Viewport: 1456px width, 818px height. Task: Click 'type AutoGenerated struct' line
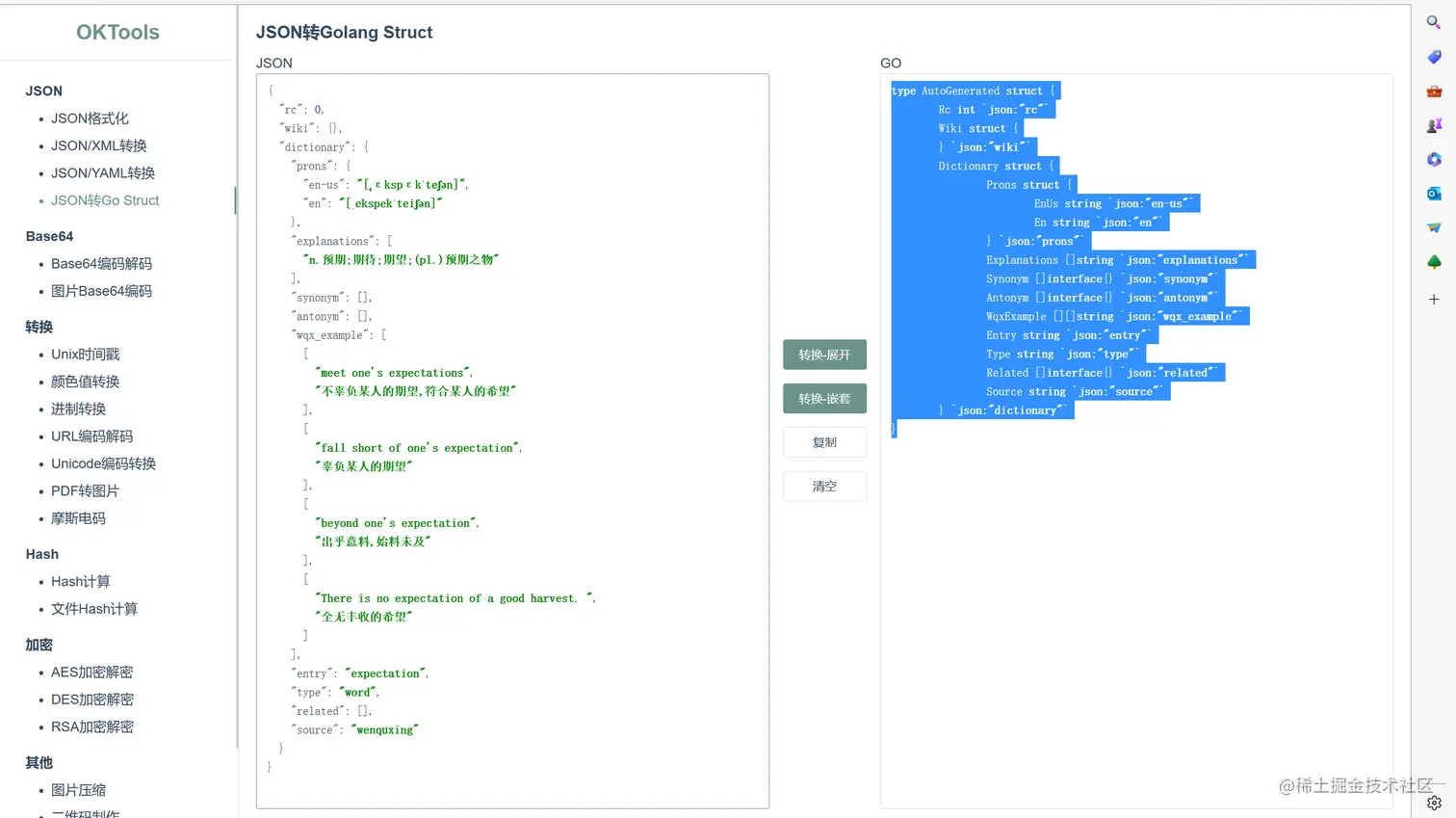click(975, 91)
